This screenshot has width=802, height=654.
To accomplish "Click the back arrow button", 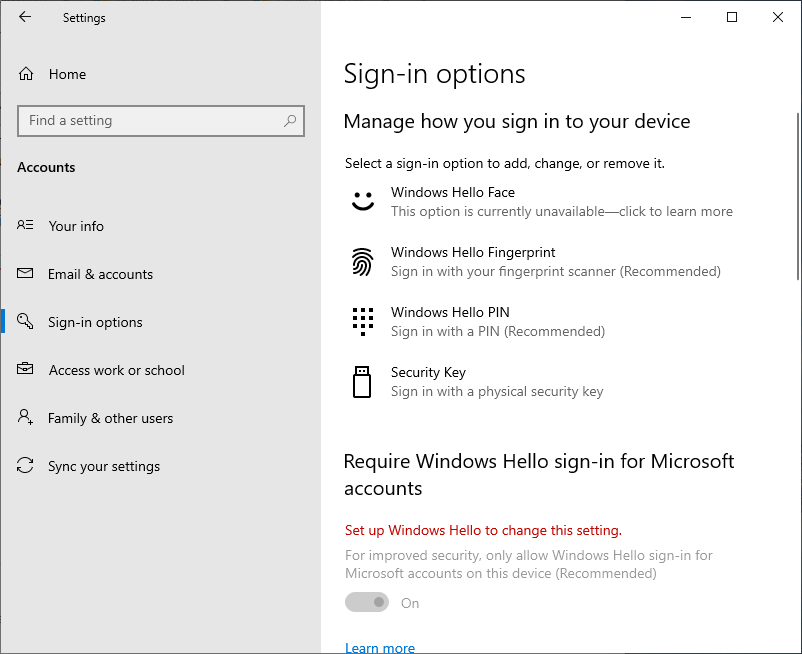I will pos(24,17).
